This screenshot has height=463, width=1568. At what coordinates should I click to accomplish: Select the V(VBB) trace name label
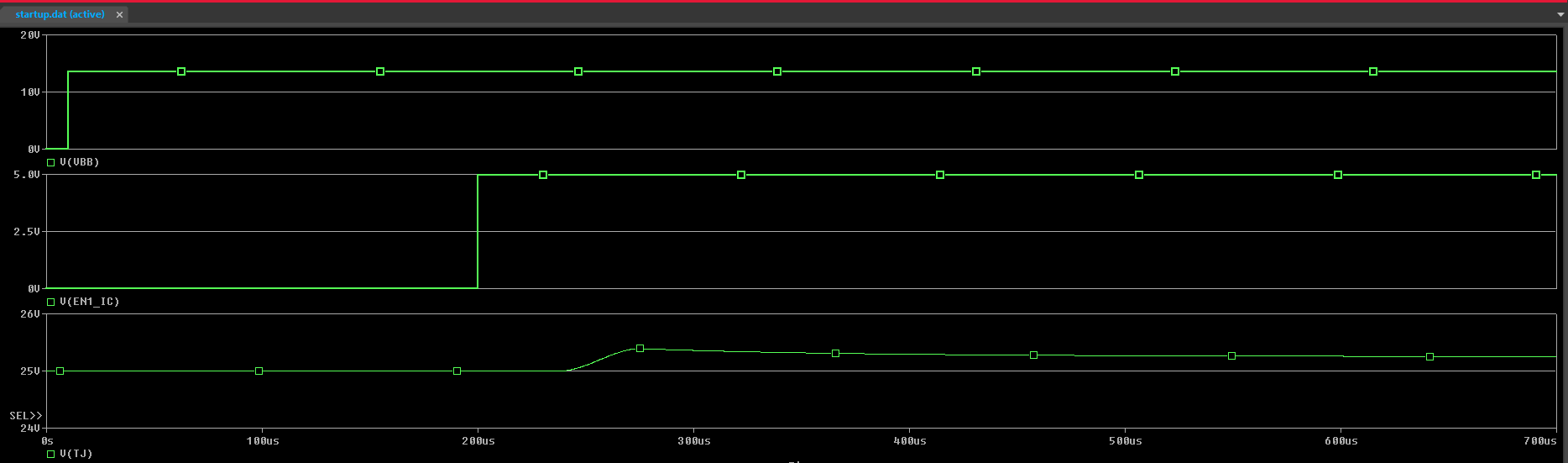click(x=80, y=162)
